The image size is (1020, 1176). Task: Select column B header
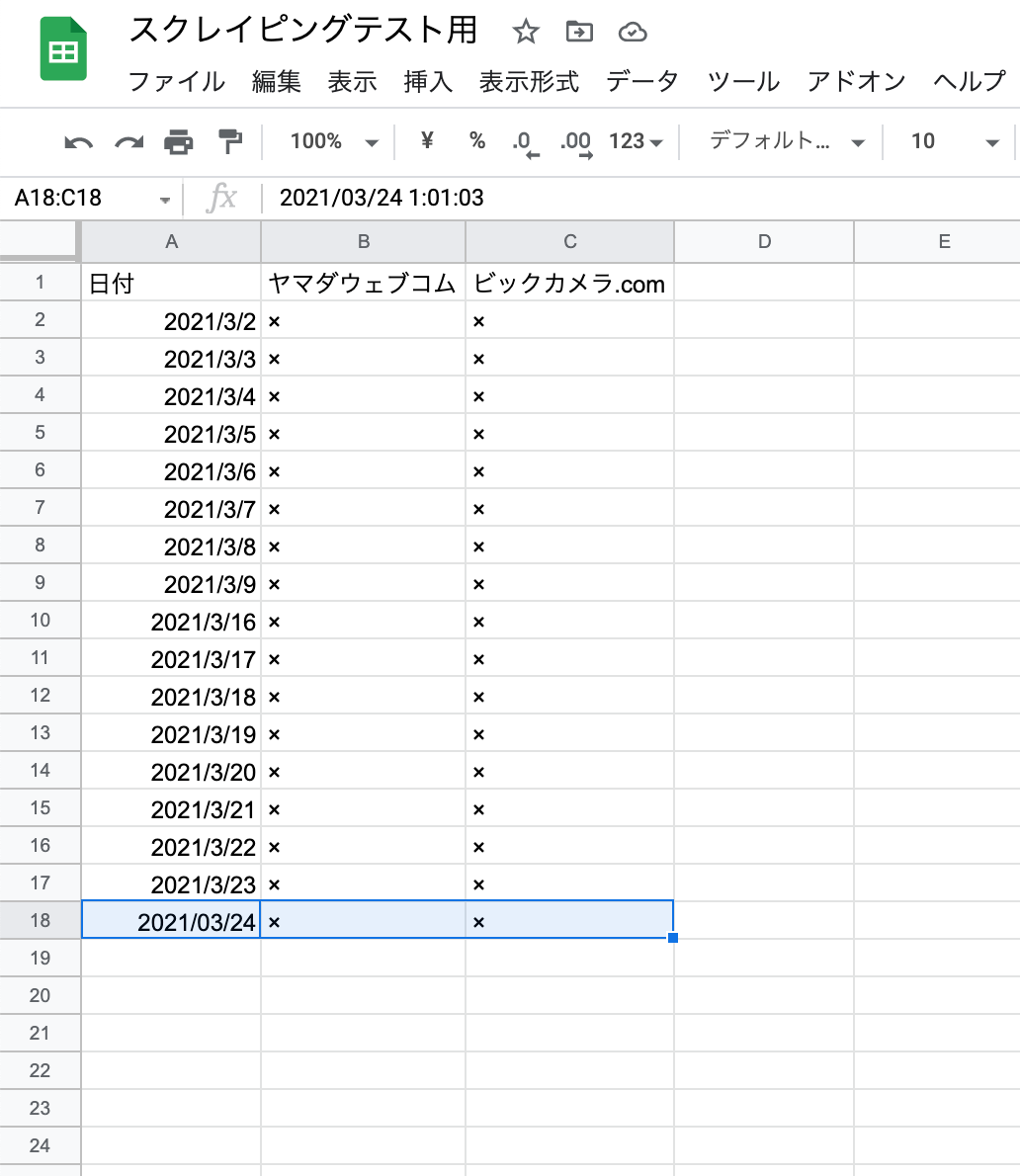point(363,241)
